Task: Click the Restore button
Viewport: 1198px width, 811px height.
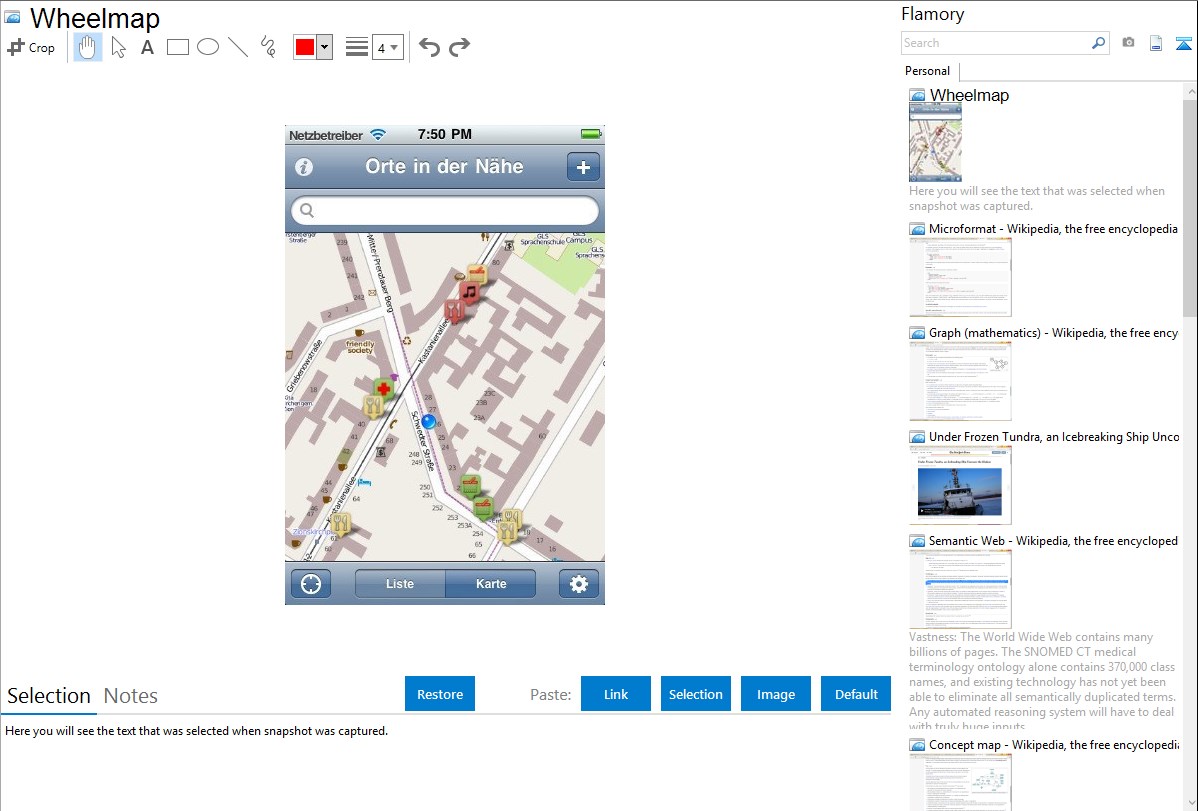Action: (440, 694)
